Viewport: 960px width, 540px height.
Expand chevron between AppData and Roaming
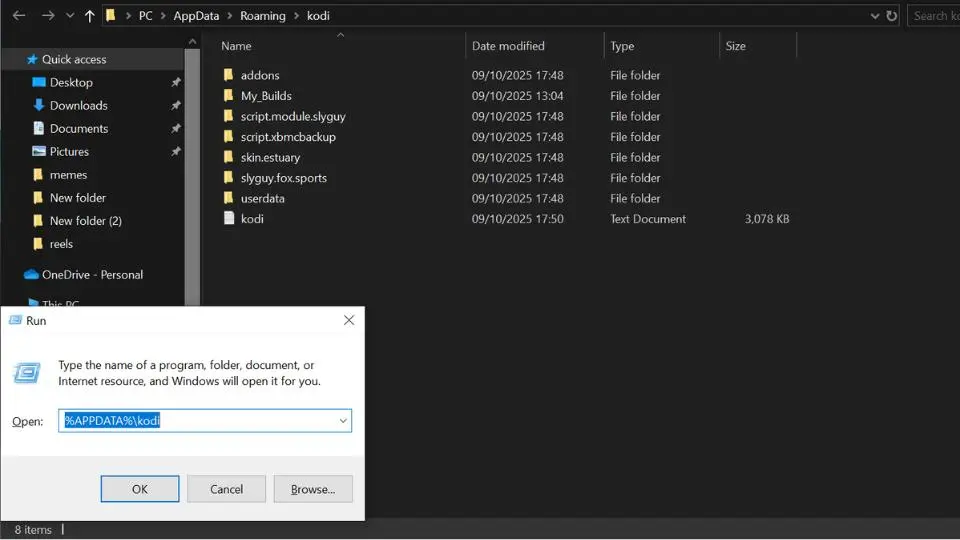tap(230, 16)
